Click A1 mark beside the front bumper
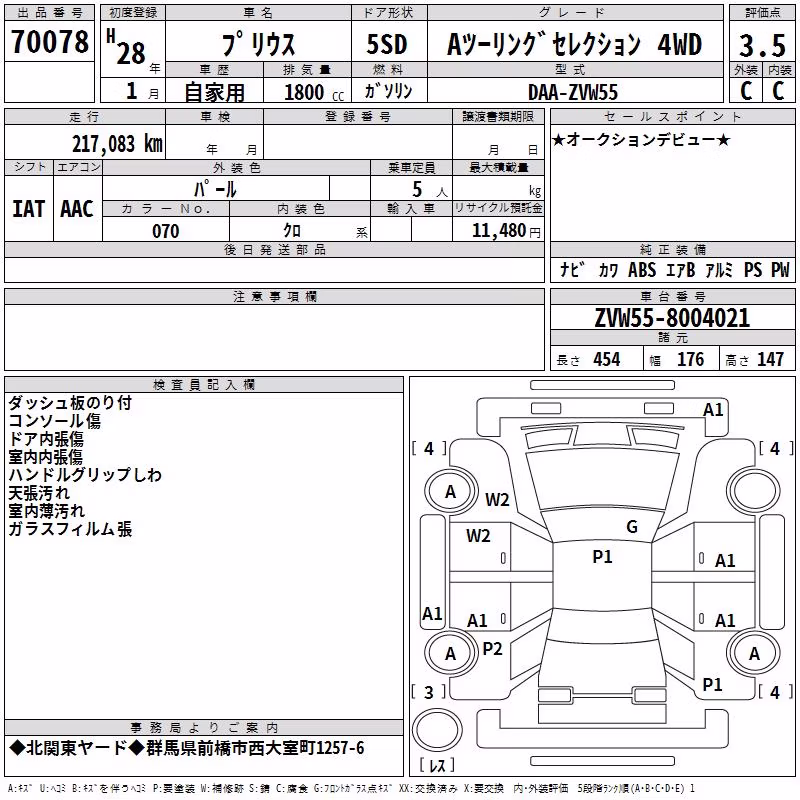This screenshot has height=800, width=800. click(713, 410)
